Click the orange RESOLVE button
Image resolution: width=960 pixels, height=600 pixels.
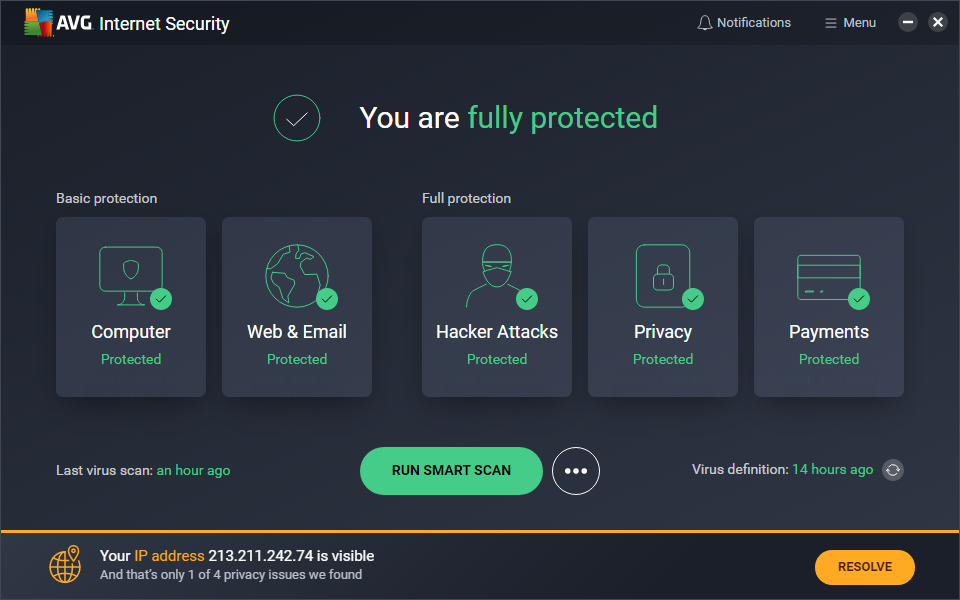click(864, 567)
